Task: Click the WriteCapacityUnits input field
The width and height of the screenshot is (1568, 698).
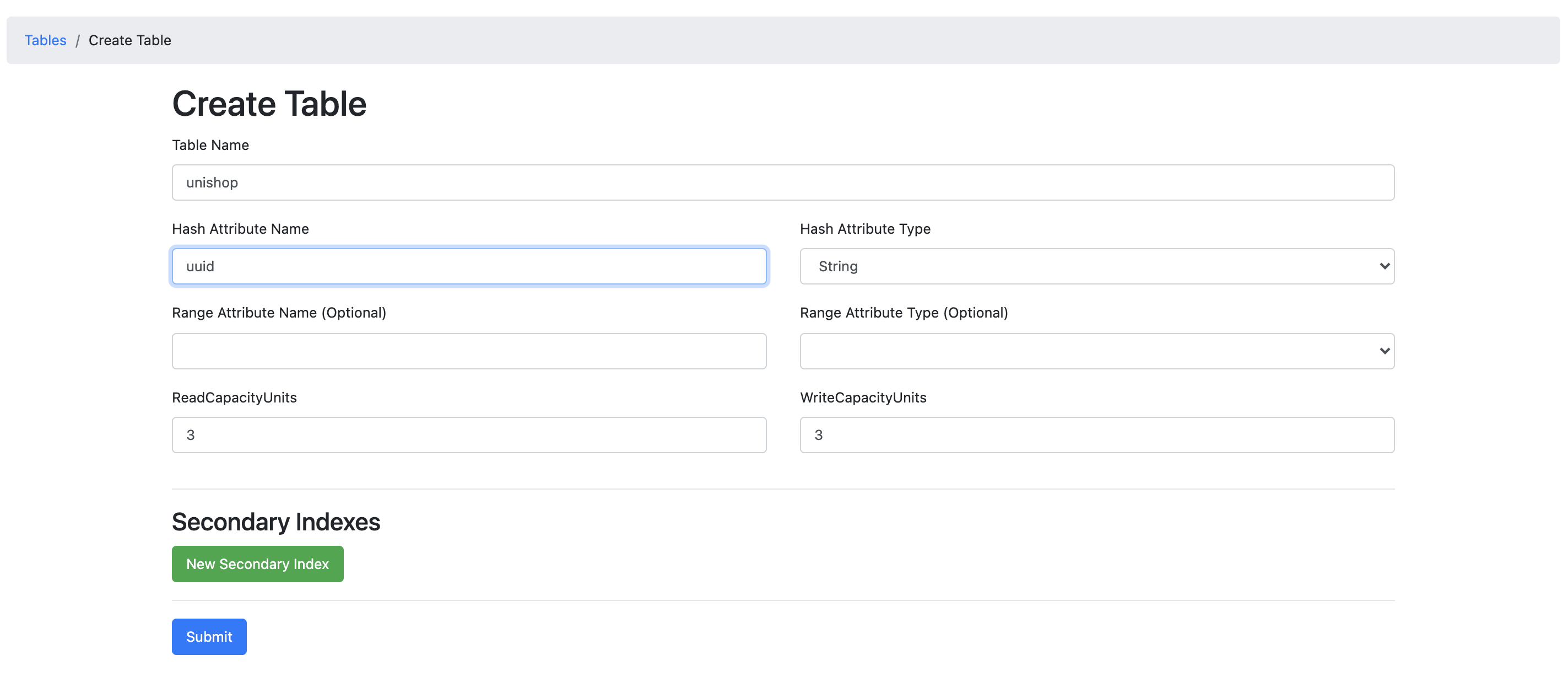Action: (x=1097, y=434)
